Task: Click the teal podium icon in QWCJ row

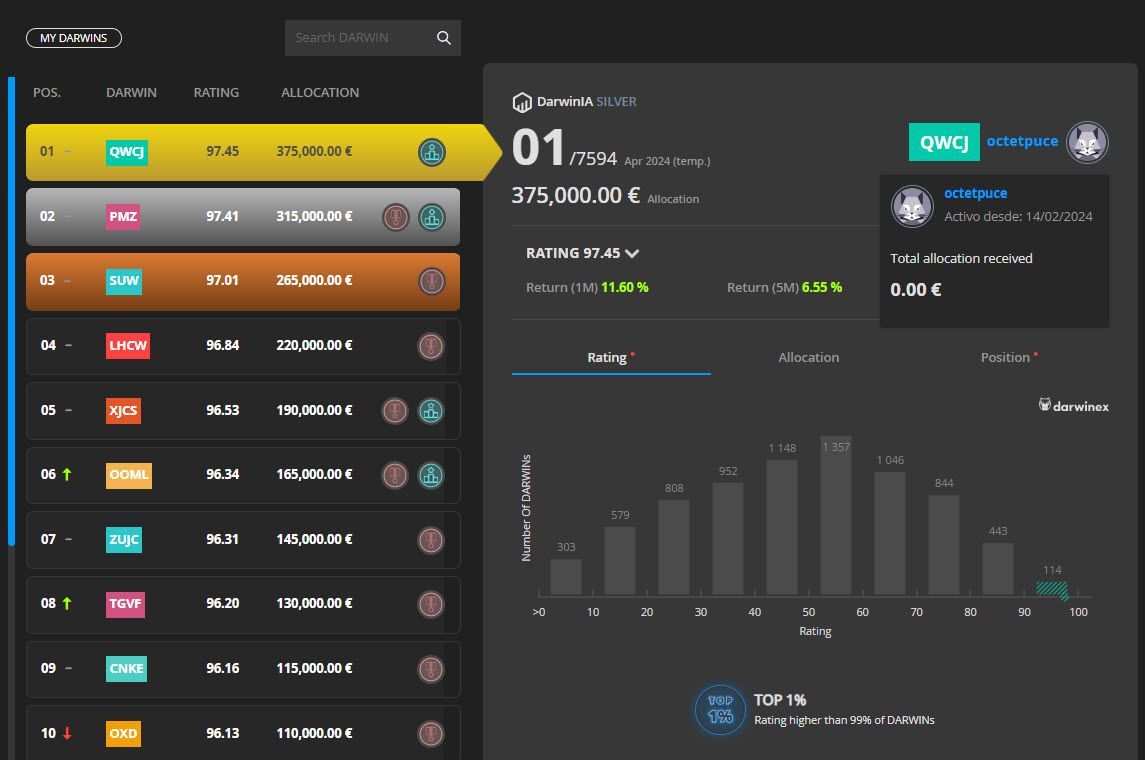Action: 431,153
